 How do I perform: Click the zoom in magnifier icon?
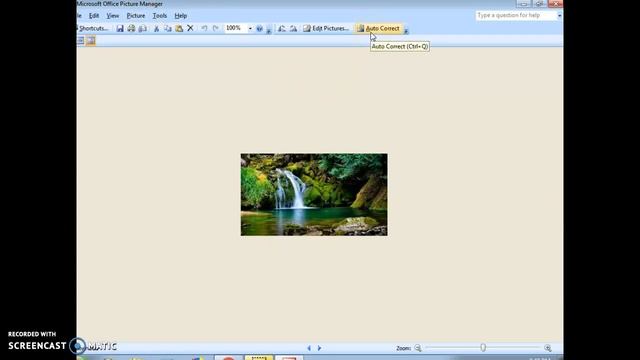pos(548,348)
